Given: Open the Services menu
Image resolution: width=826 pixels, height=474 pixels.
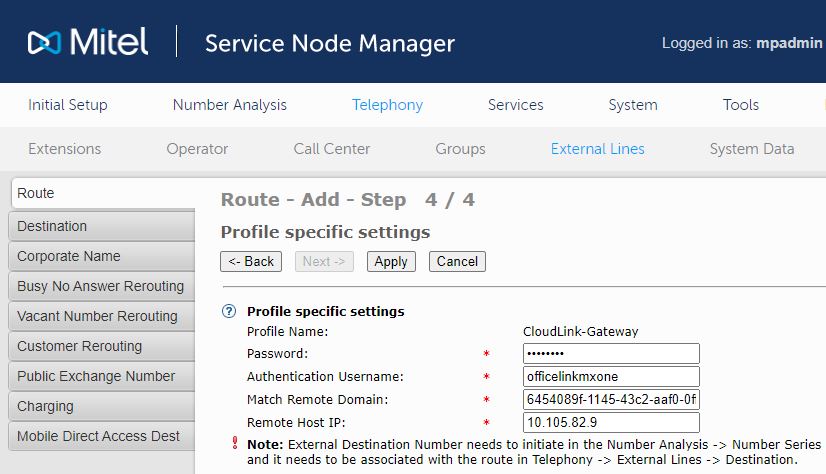Looking at the screenshot, I should point(515,105).
